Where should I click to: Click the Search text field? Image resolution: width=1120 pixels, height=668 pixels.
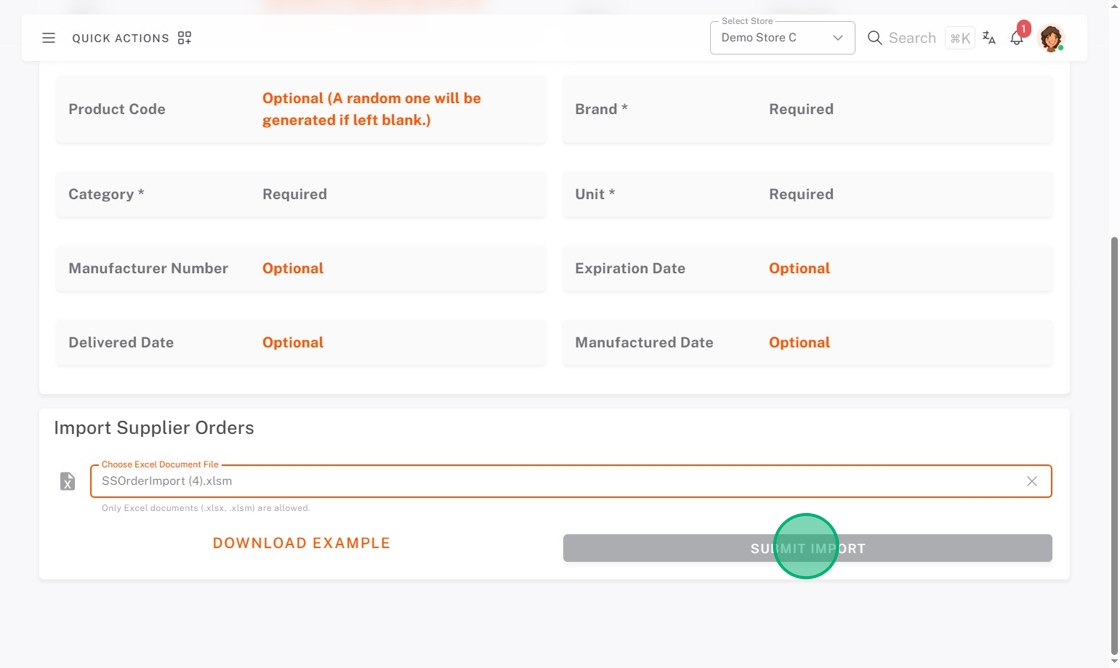coord(912,38)
